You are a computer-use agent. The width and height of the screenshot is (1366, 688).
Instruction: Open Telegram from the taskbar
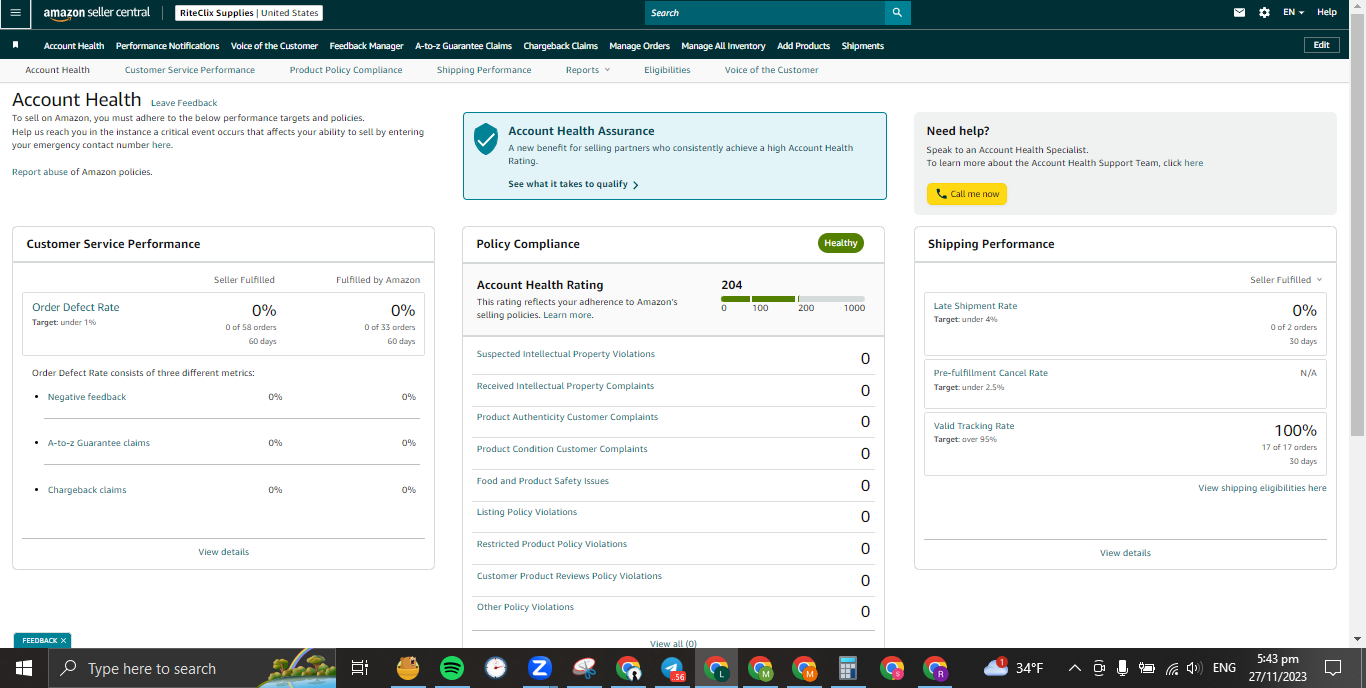tap(672, 668)
